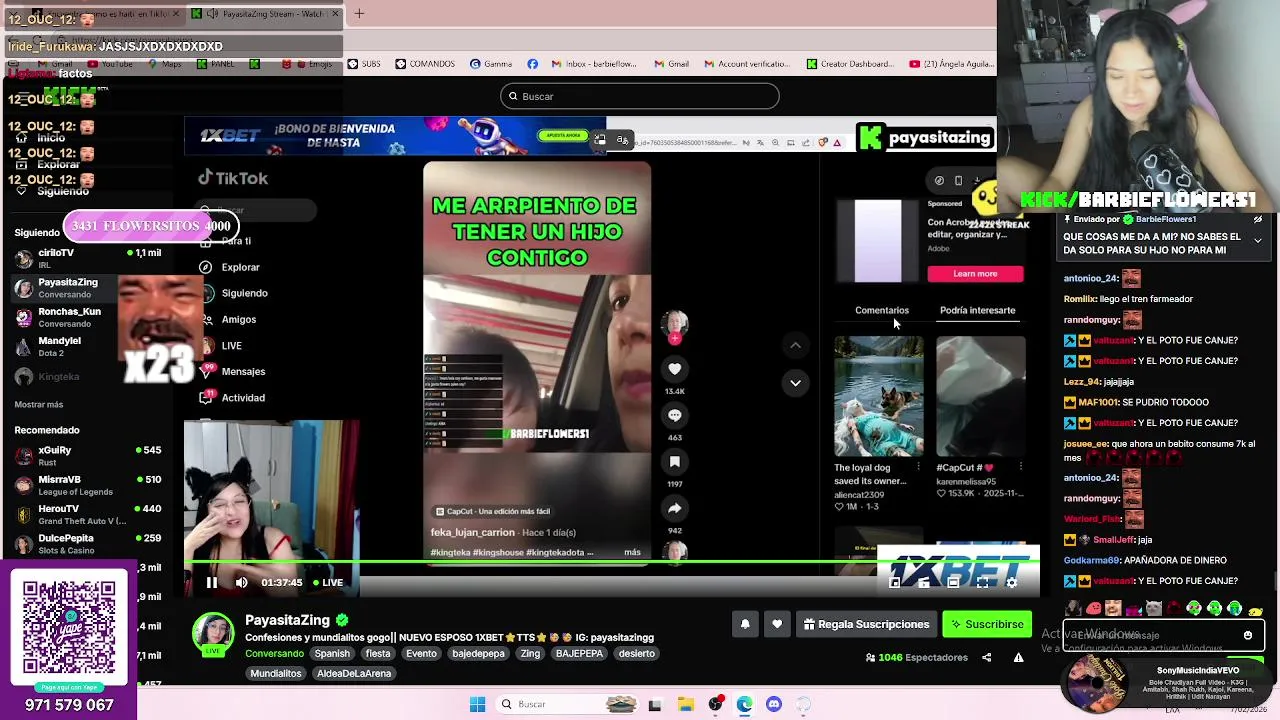This screenshot has width=1280, height=720.
Task: Expand the video caption with más
Action: [x=632, y=552]
